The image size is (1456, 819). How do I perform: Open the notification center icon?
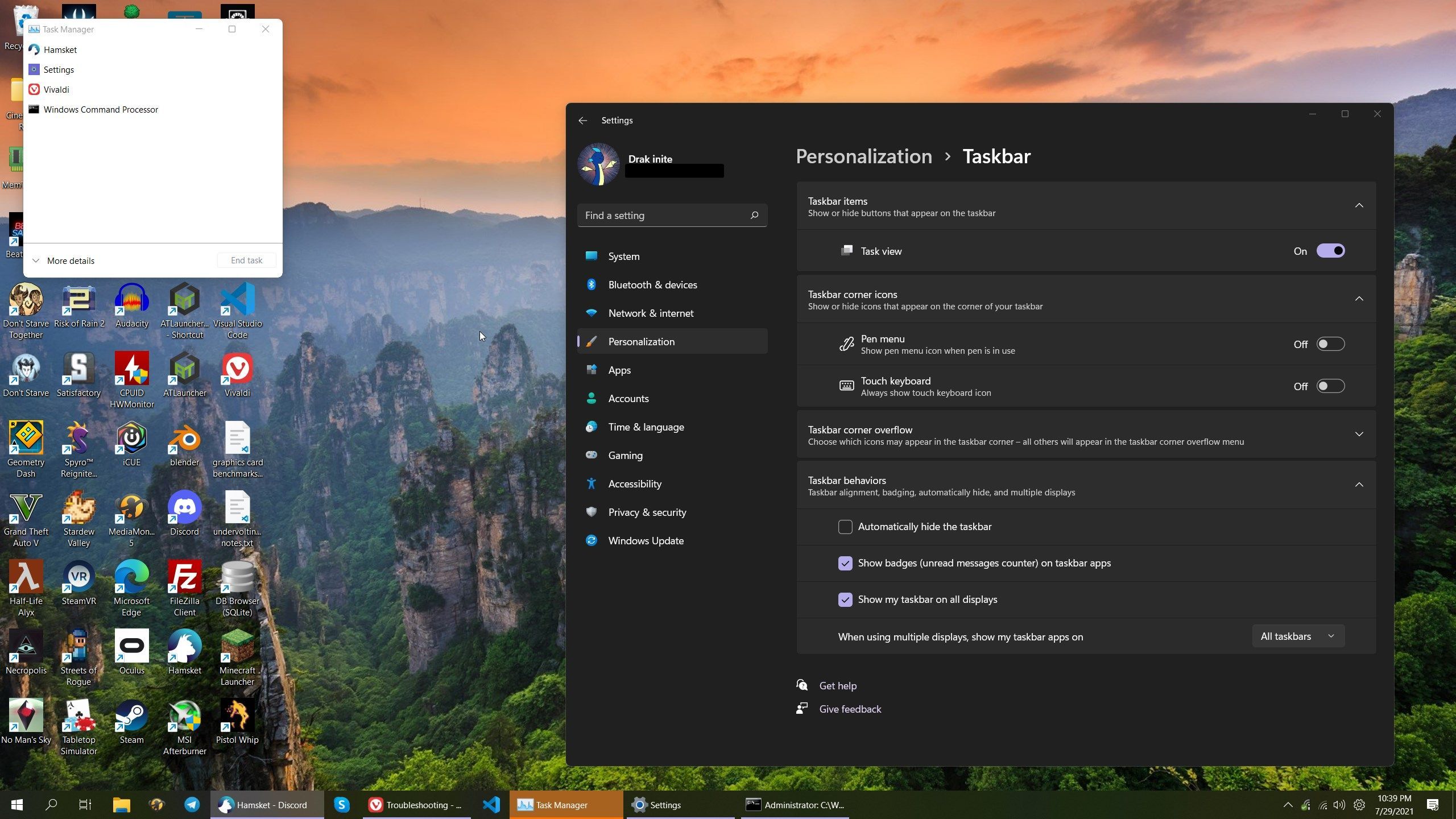1433,805
